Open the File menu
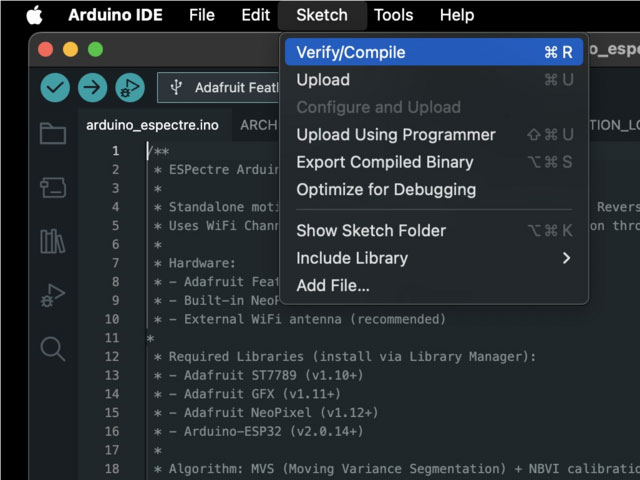This screenshot has width=640, height=480. [x=202, y=15]
